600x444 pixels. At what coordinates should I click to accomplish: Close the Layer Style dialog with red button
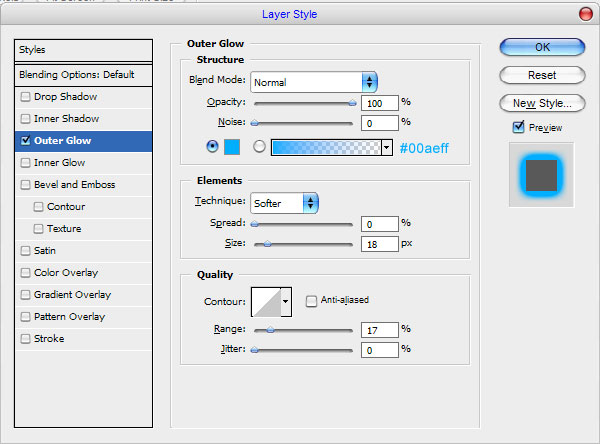[585, 14]
